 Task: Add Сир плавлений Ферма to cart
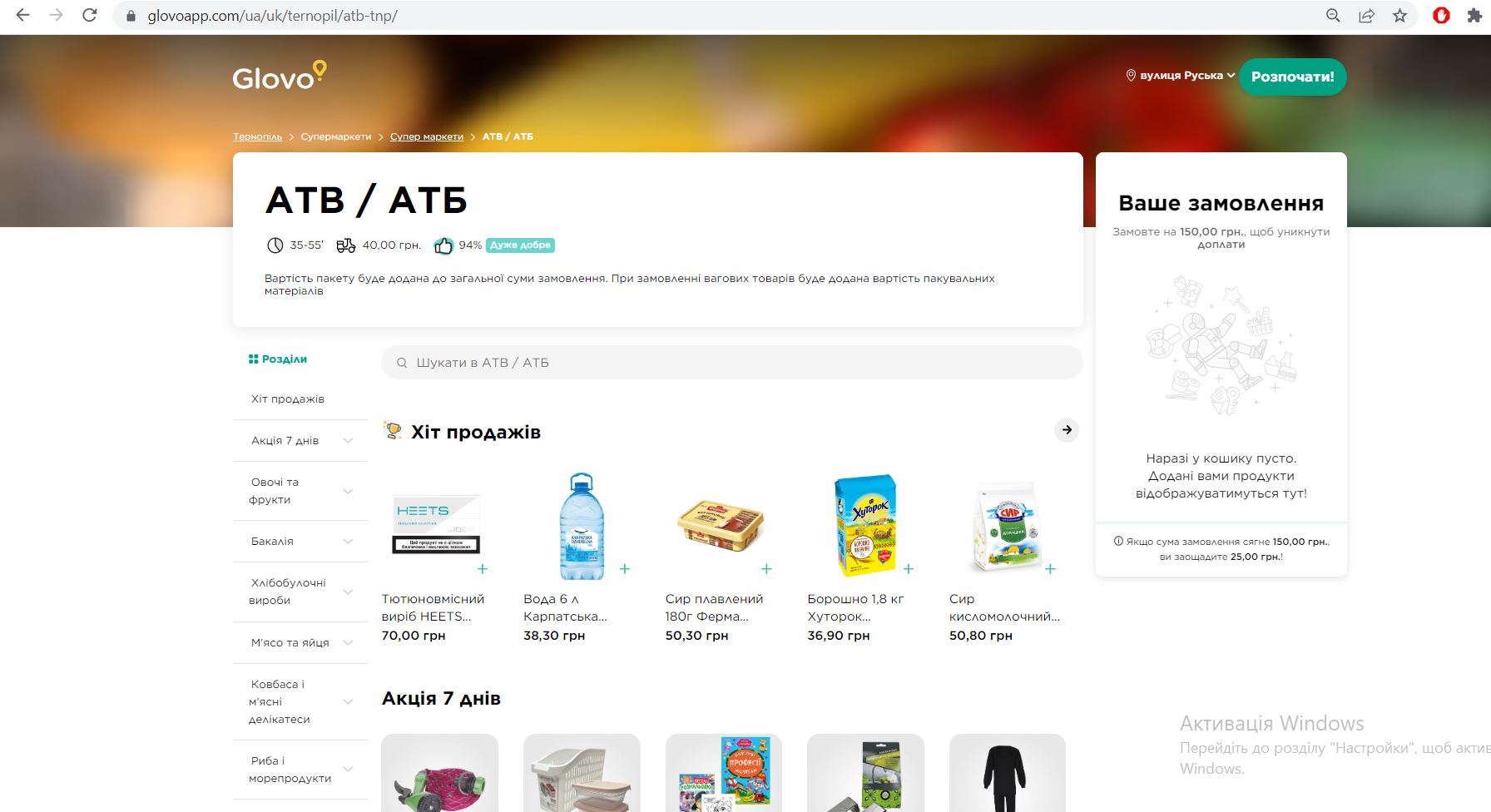(767, 569)
